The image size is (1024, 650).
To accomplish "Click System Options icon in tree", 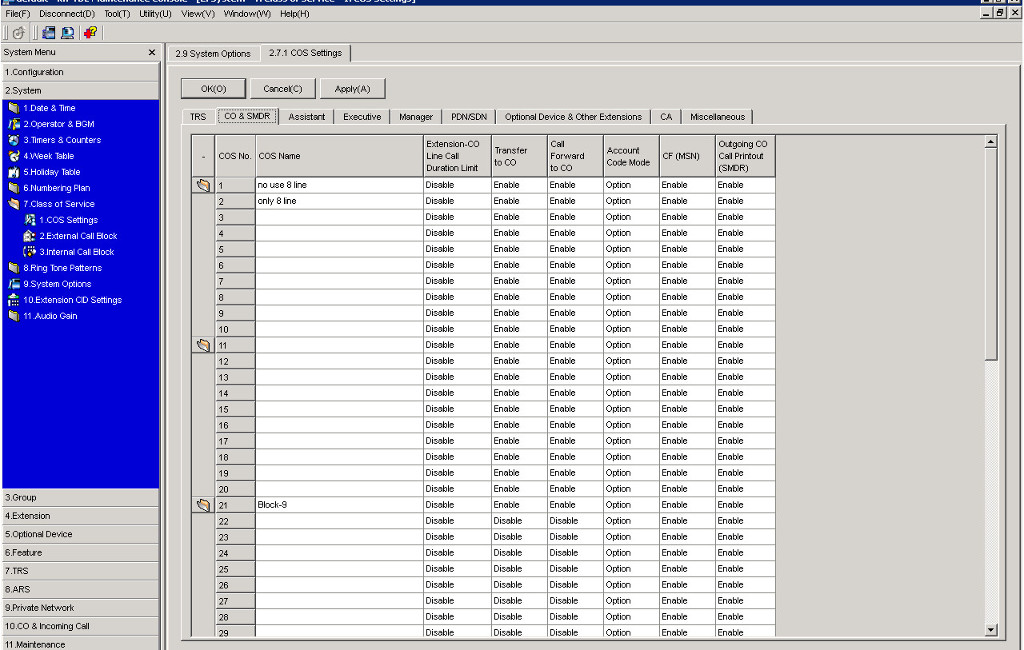I will click(x=14, y=284).
